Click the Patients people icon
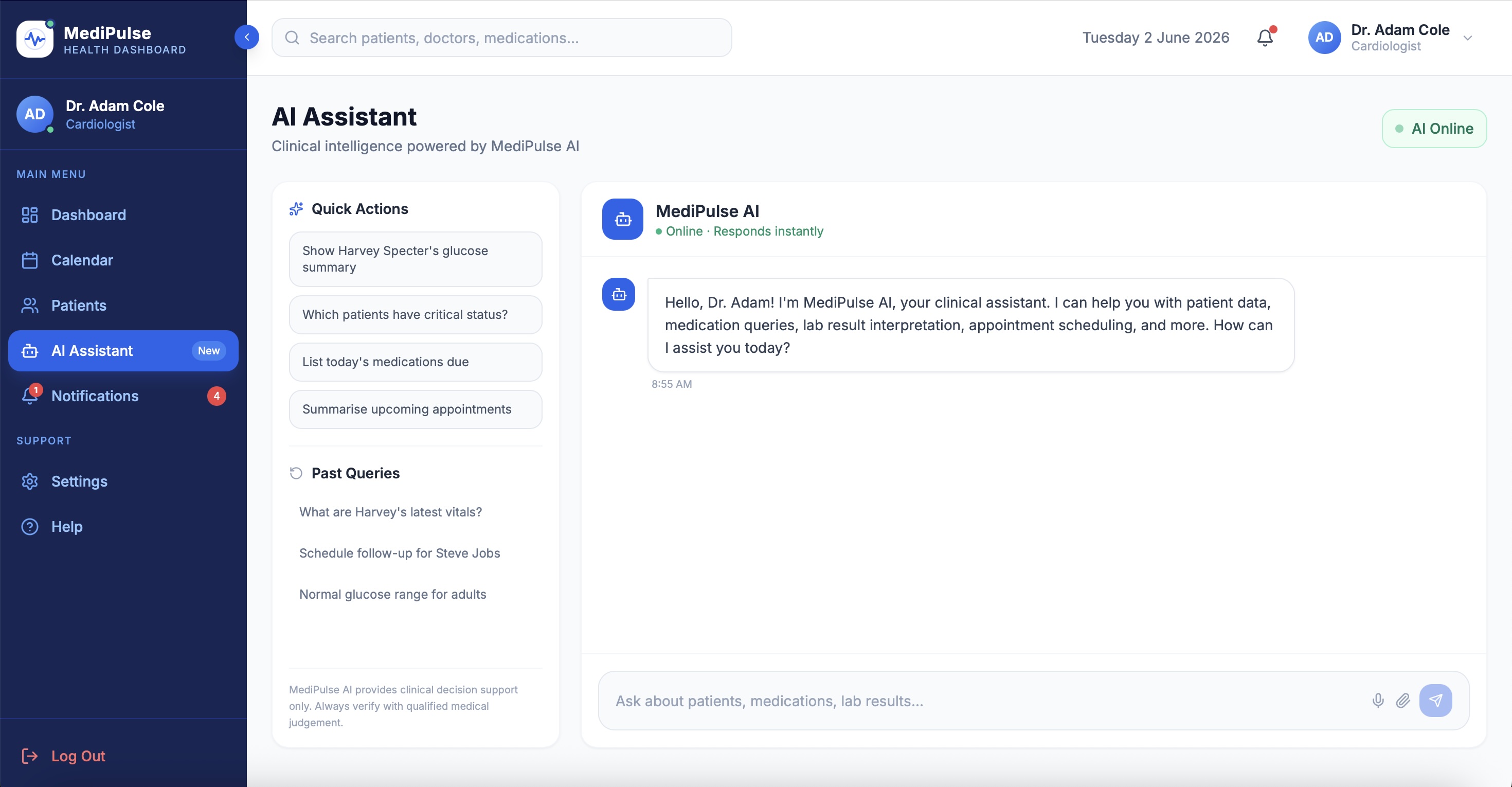 [29, 305]
